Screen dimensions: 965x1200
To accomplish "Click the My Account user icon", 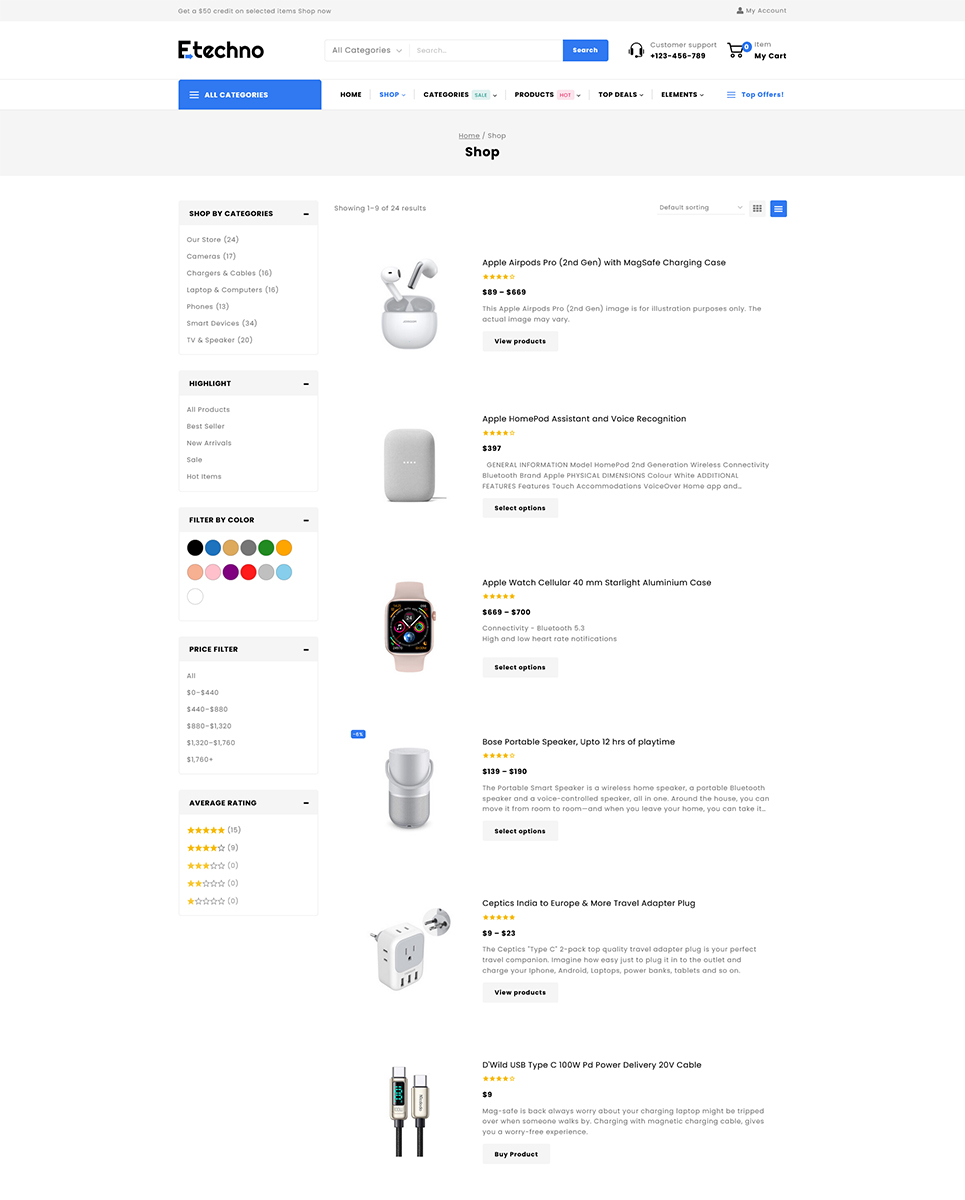I will point(740,11).
